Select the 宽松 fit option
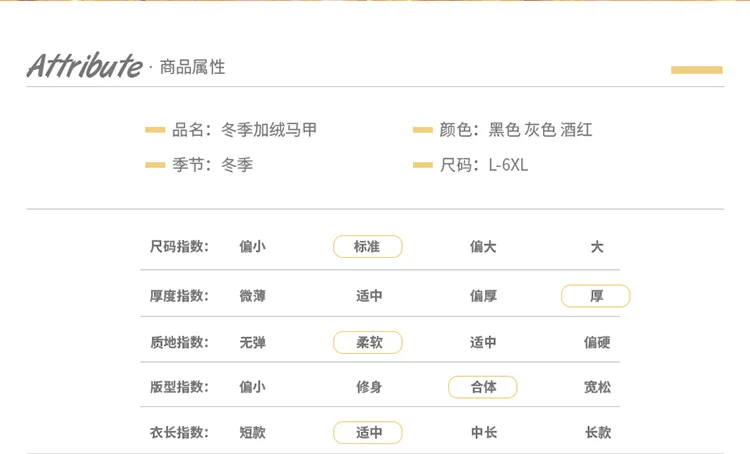This screenshot has height=454, width=750. tap(597, 387)
